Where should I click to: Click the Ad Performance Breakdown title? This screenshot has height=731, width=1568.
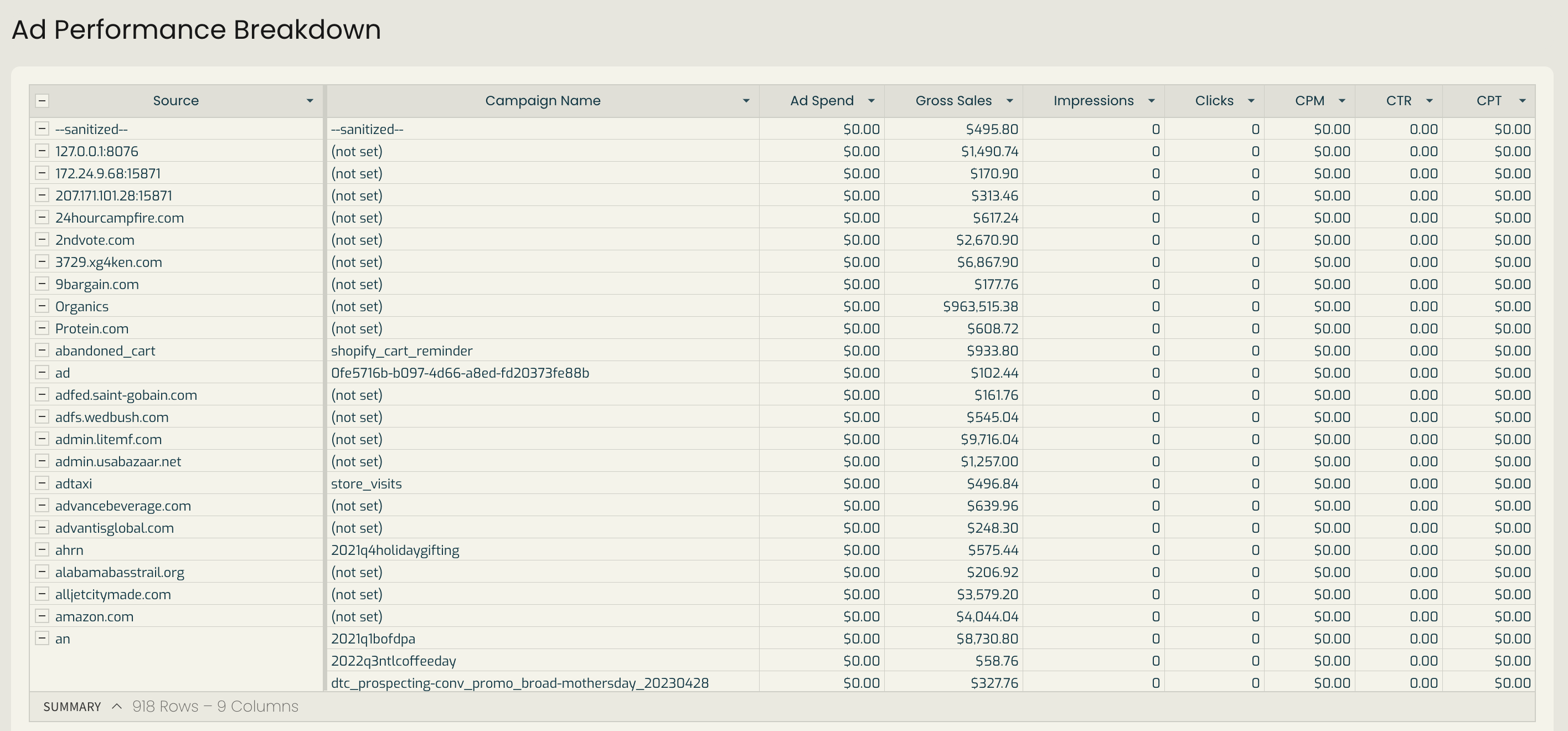[196, 30]
